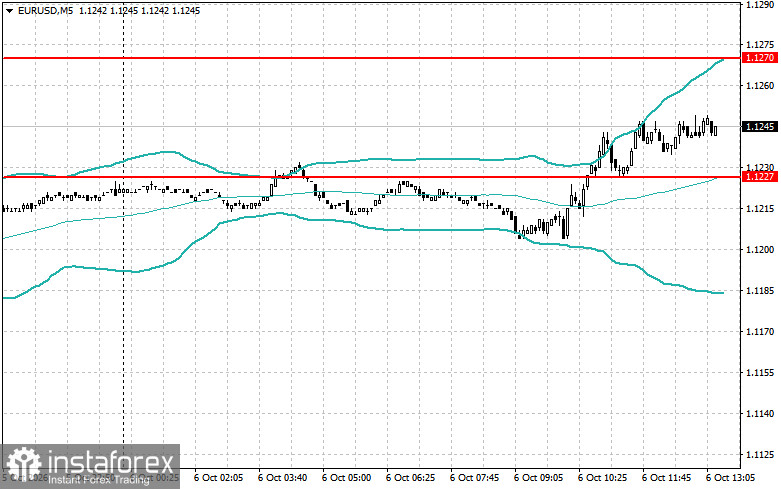Click the 6 Oct 07:45 time label

tap(474, 478)
